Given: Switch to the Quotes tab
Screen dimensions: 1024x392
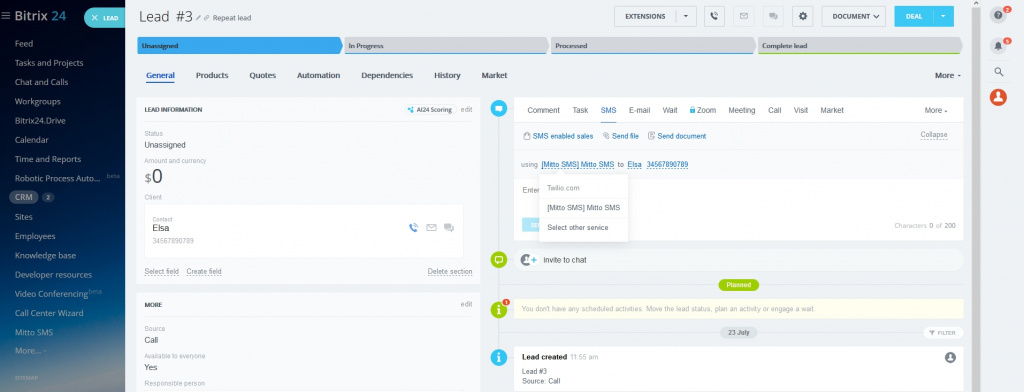Looking at the screenshot, I should point(263,76).
